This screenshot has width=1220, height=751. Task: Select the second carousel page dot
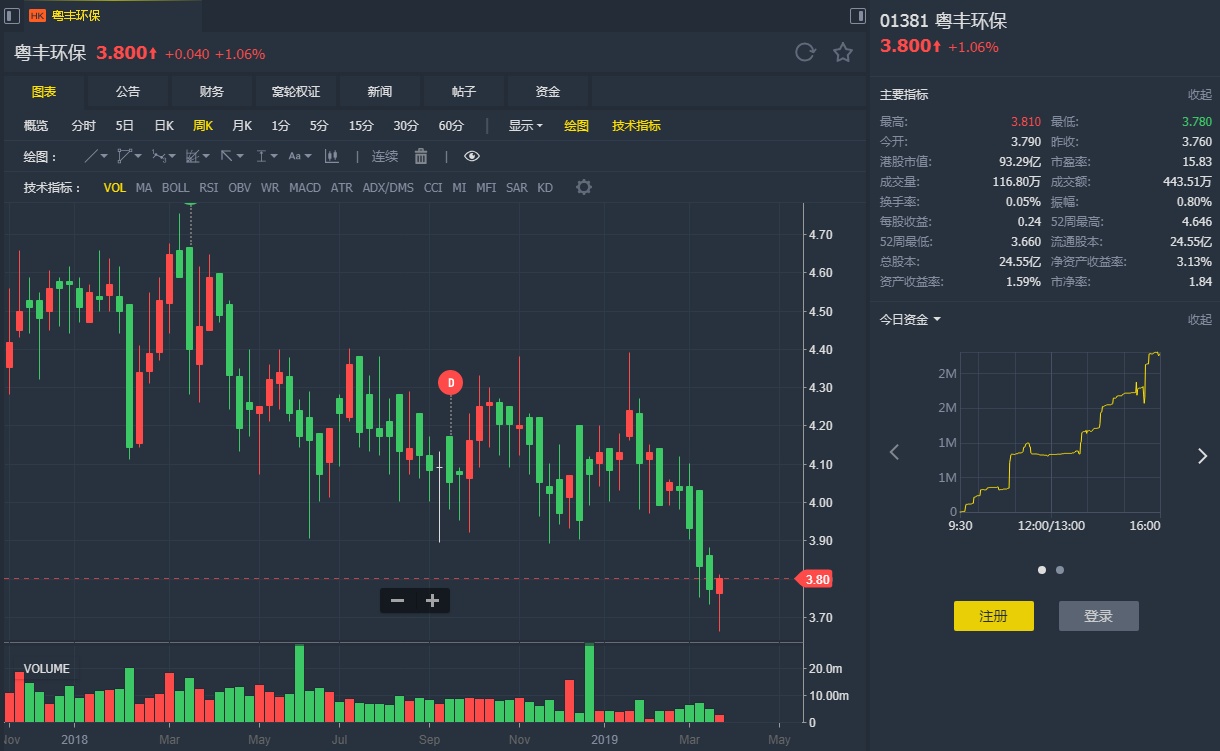pos(1060,570)
